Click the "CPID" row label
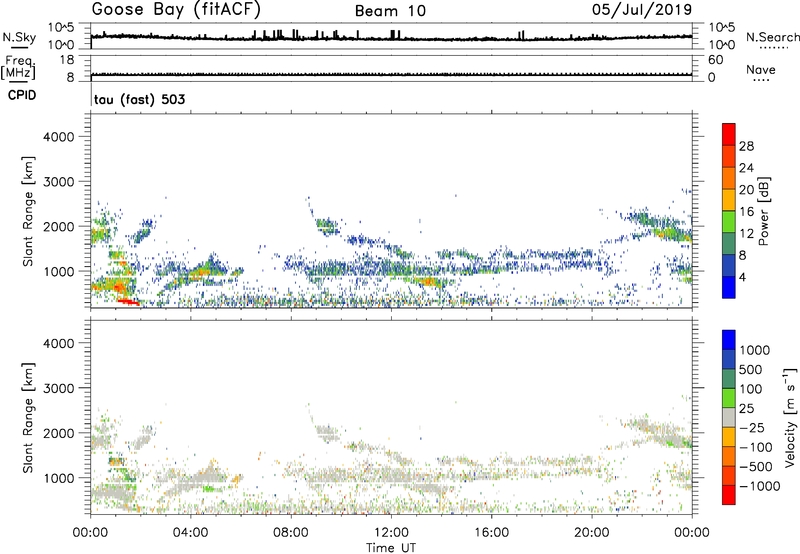Image resolution: width=800 pixels, height=554 pixels. coord(22,95)
